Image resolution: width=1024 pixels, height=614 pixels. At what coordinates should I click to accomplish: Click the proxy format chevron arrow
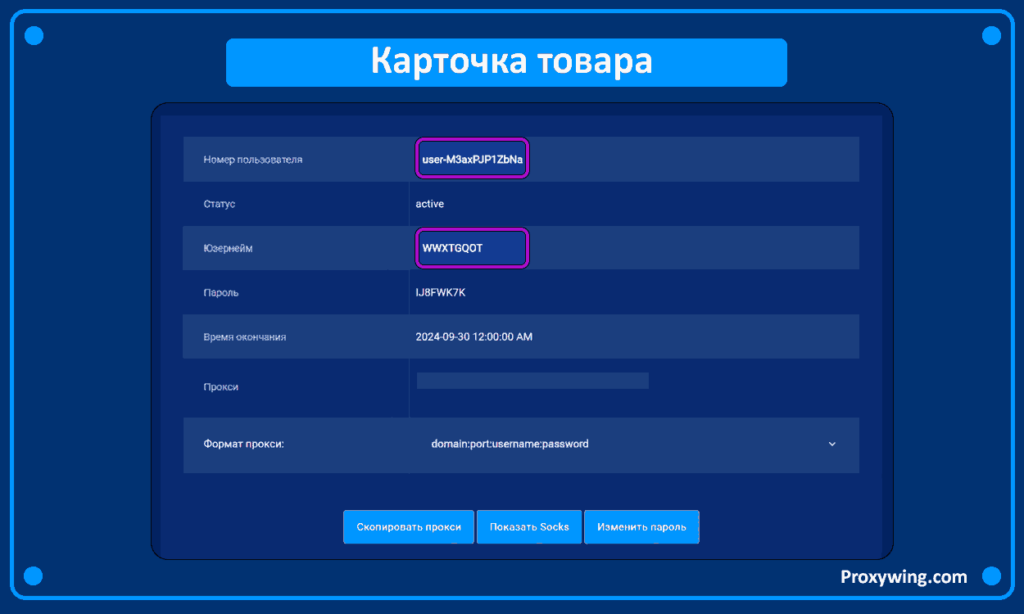pos(832,444)
